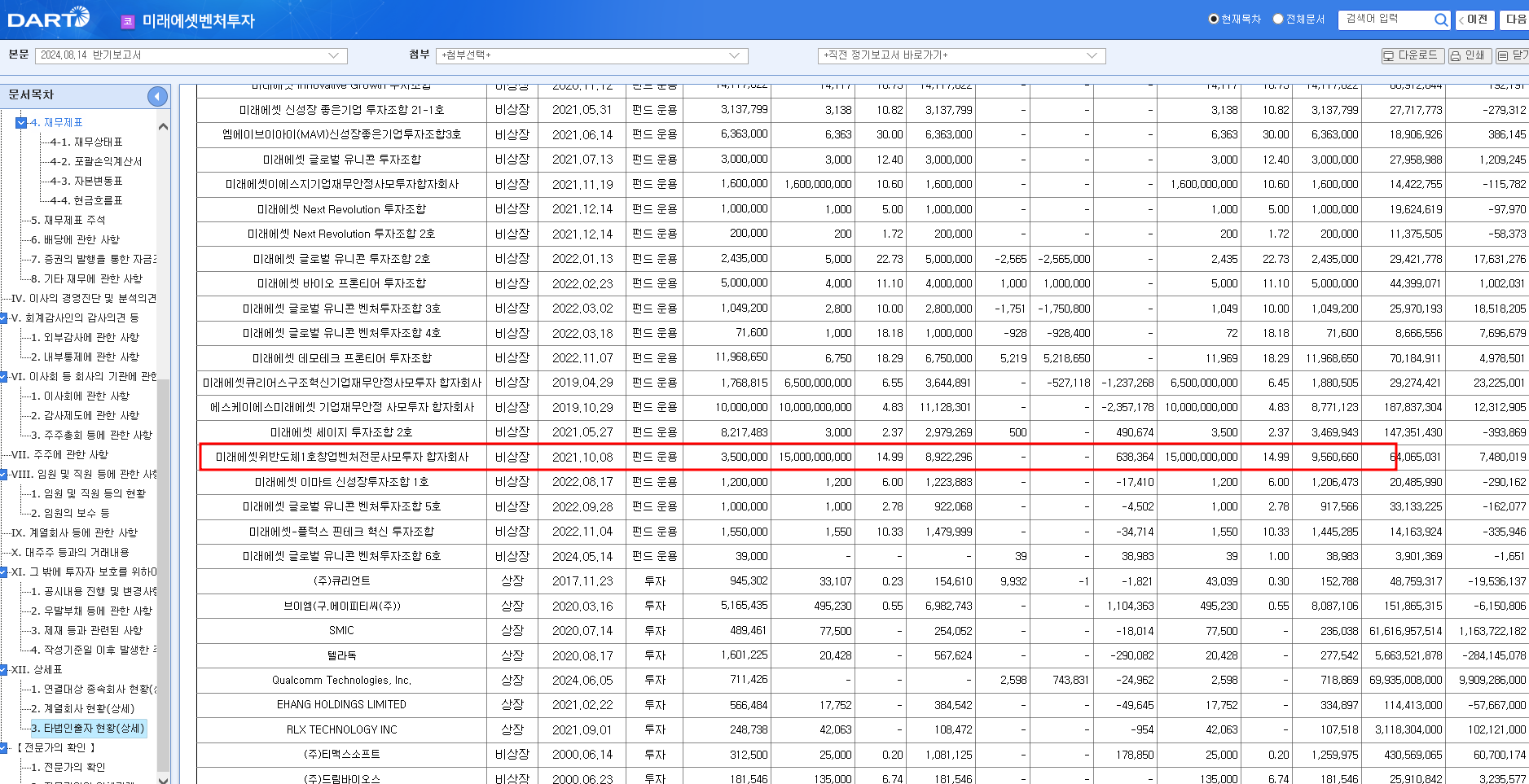1529x784 pixels.
Task: Click the EHANG HOLDINGS LIMITED cell
Action: [342, 705]
